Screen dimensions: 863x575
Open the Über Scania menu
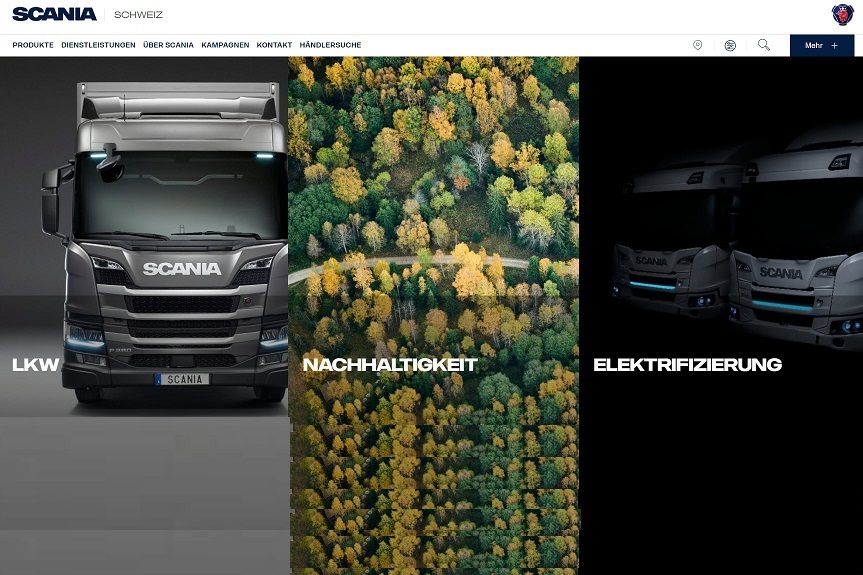[168, 45]
